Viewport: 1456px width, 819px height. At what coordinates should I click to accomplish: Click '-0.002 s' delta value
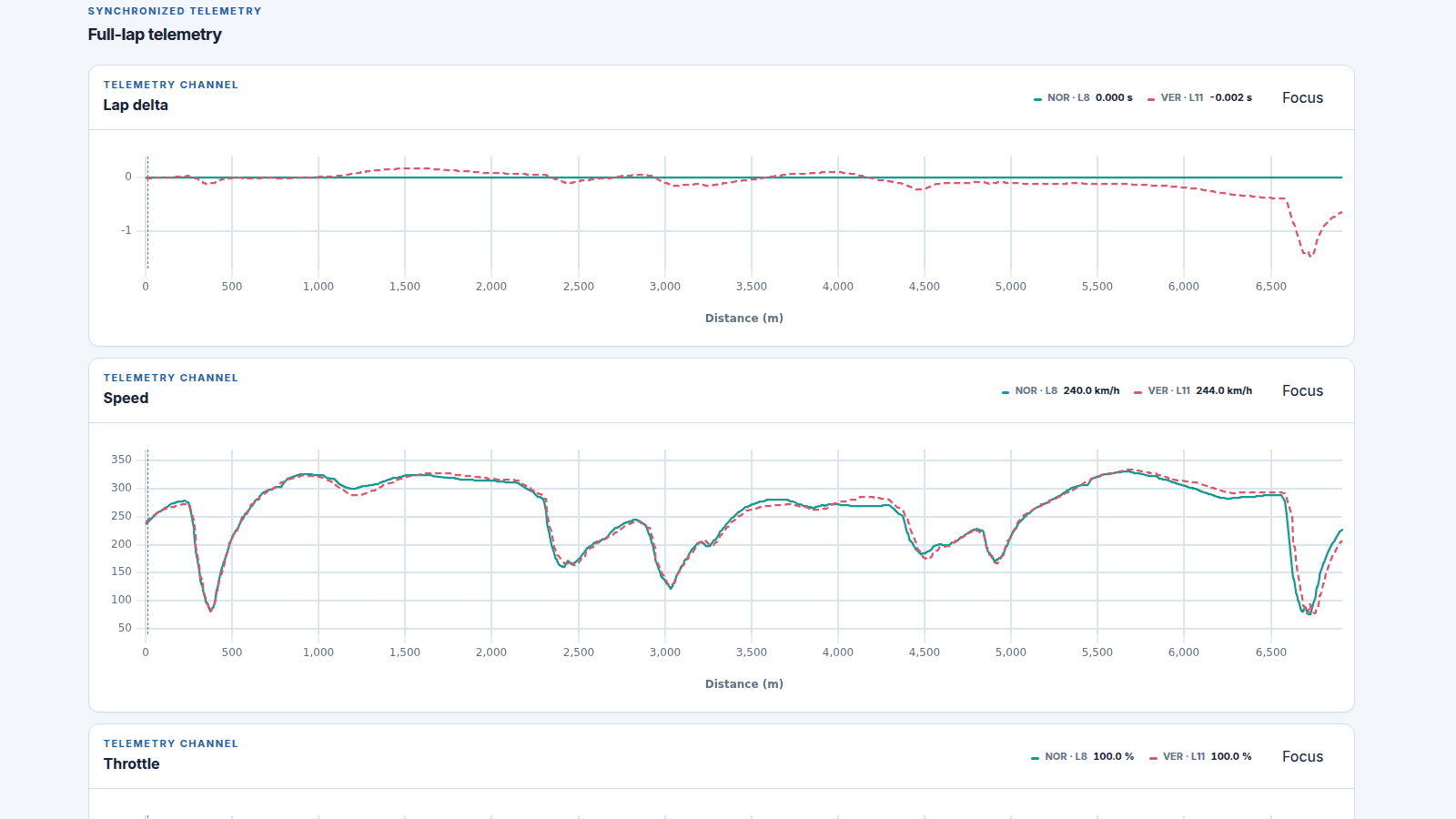pyautogui.click(x=1231, y=97)
